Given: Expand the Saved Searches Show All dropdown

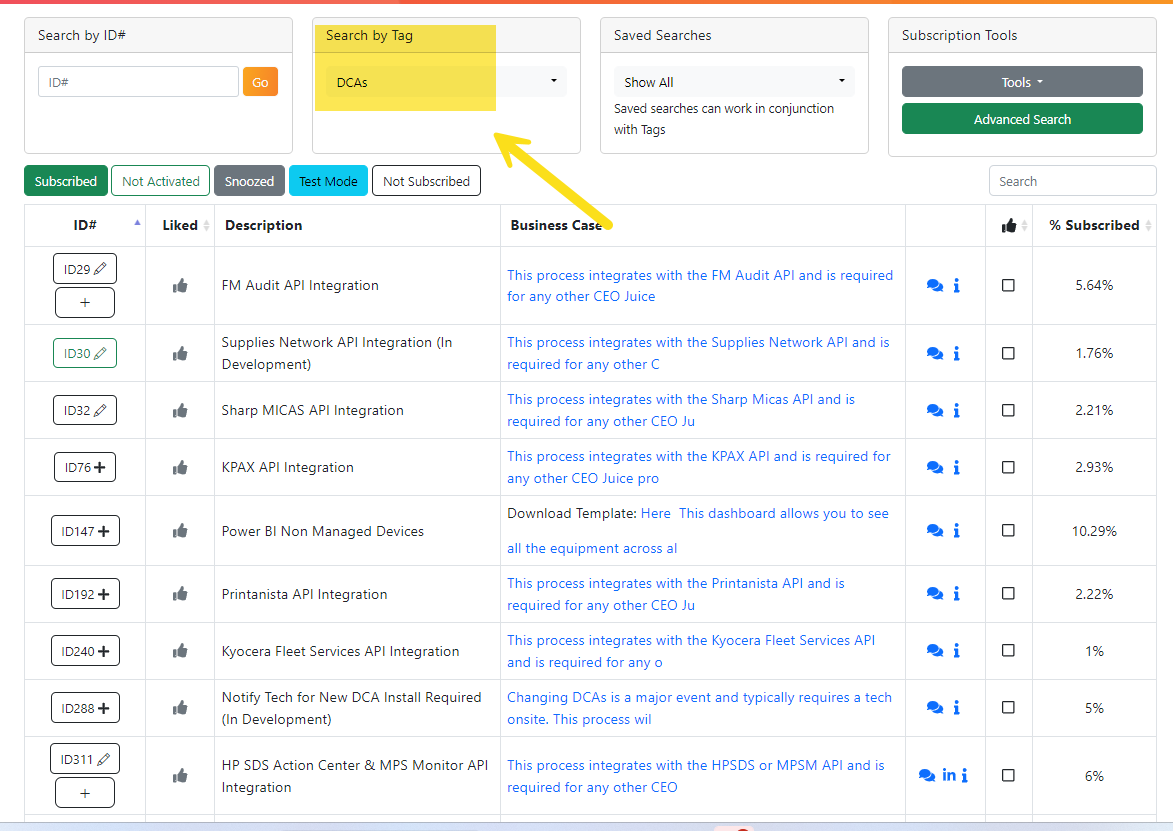Looking at the screenshot, I should pyautogui.click(x=734, y=82).
